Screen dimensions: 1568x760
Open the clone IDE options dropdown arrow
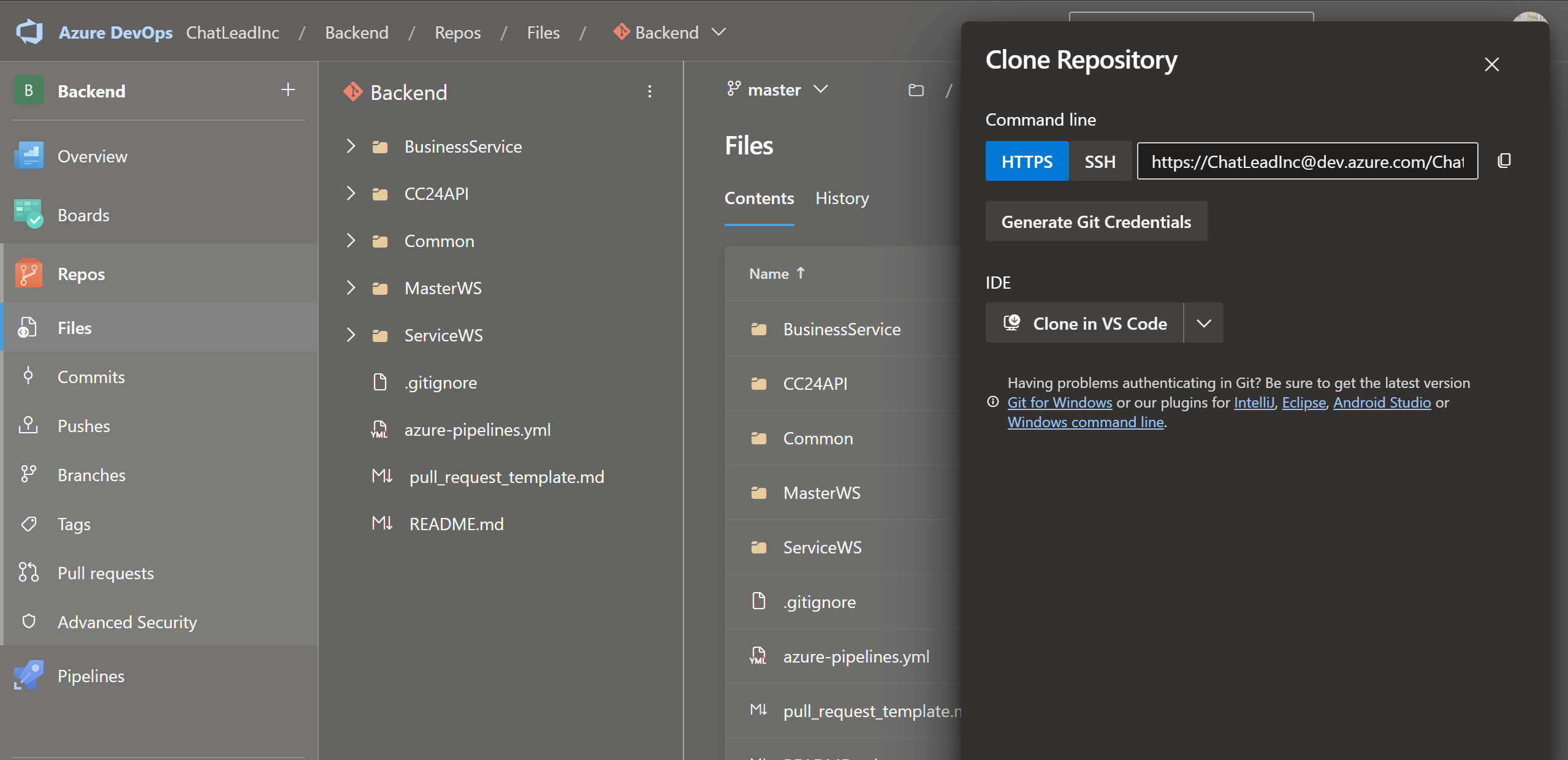click(1203, 323)
